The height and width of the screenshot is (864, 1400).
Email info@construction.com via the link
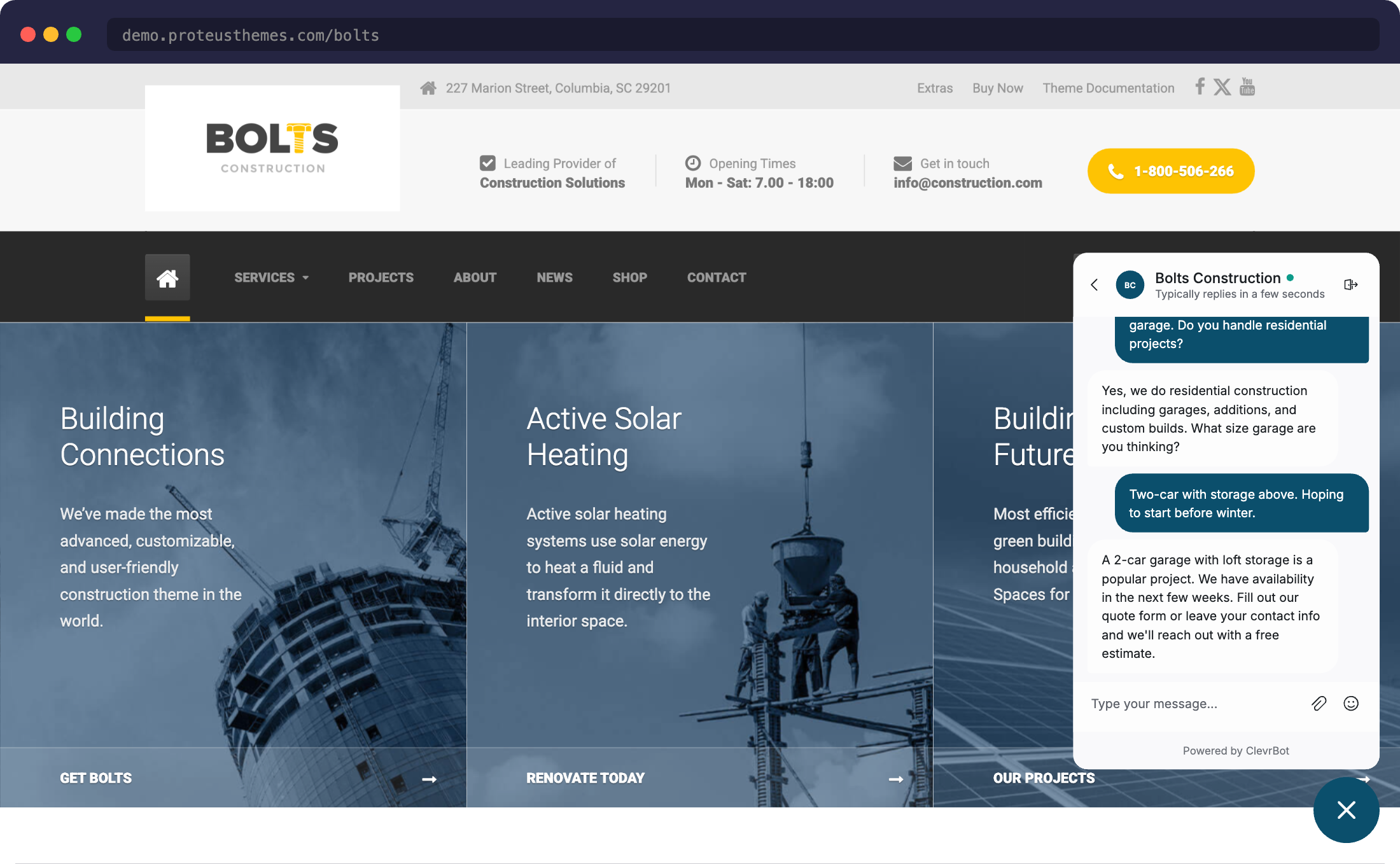click(x=968, y=183)
